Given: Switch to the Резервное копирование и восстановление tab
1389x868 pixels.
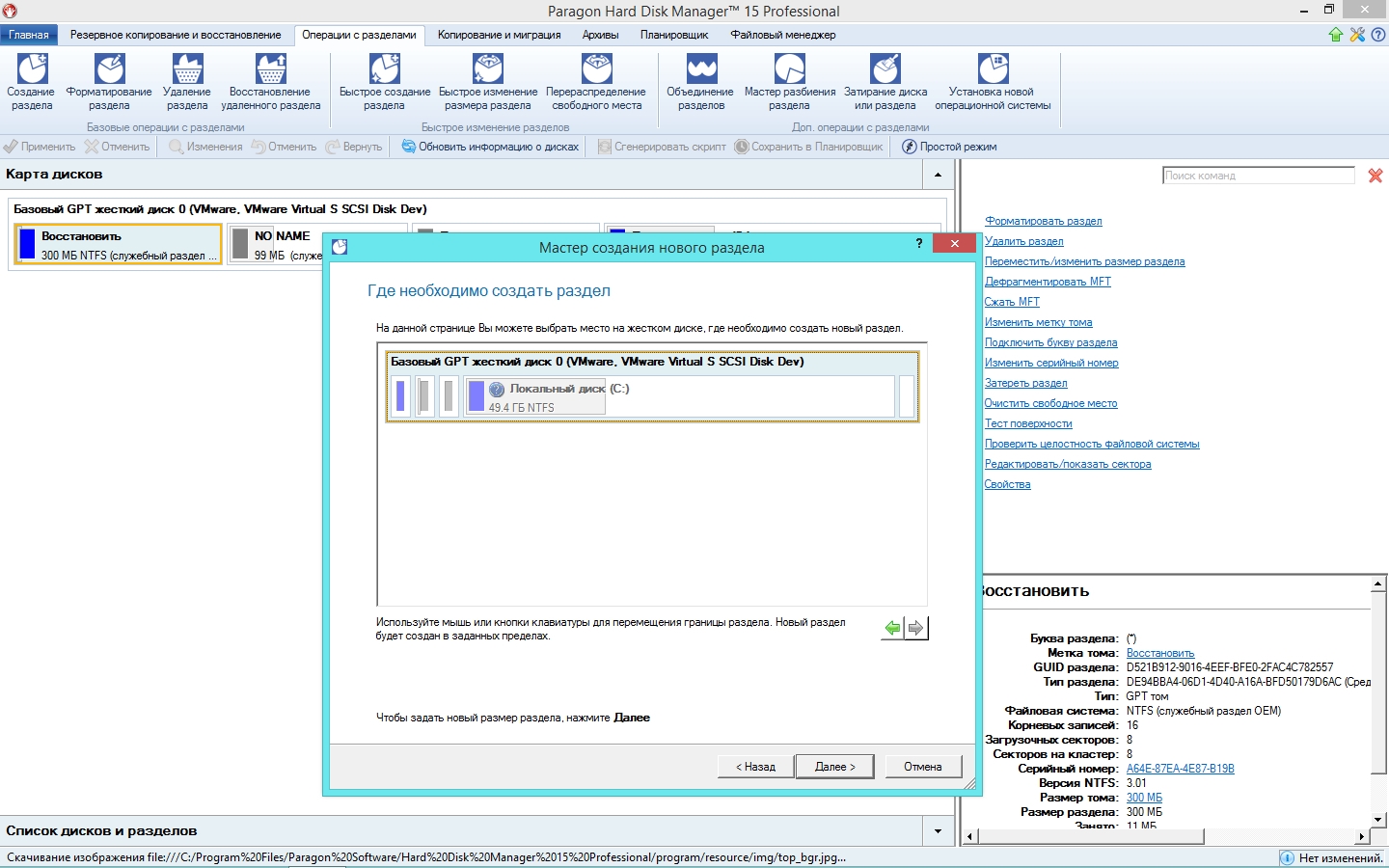Looking at the screenshot, I should 176,35.
